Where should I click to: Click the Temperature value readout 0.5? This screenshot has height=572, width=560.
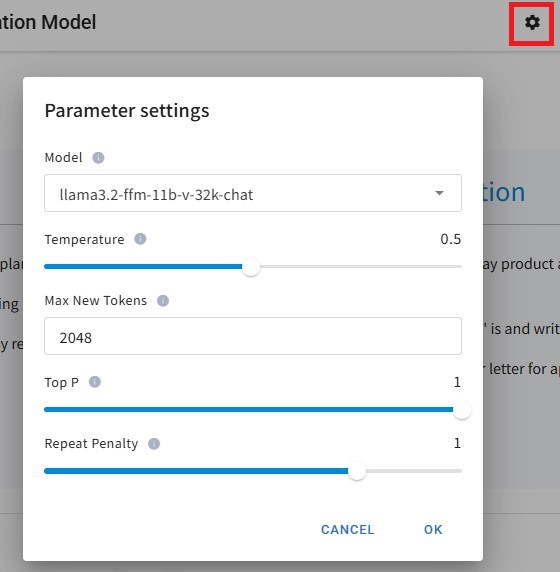click(451, 239)
